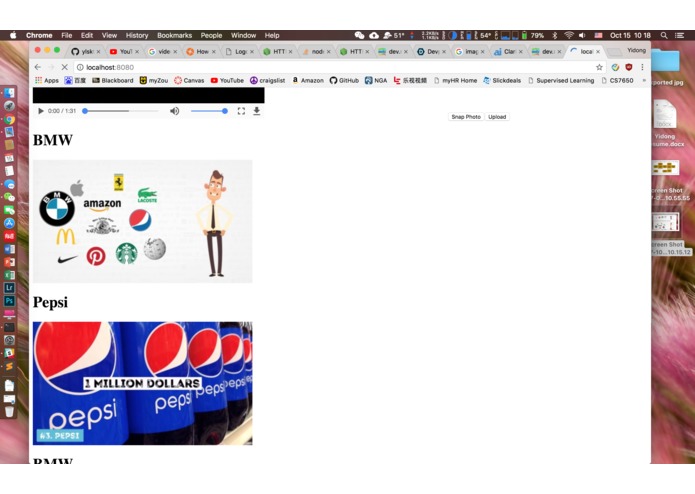Open the Chrome File menu
This screenshot has width=695, height=494.
[66, 35]
